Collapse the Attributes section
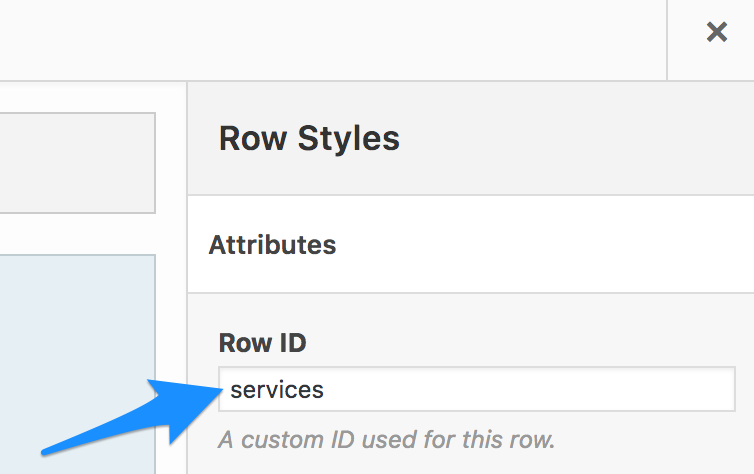 click(471, 245)
